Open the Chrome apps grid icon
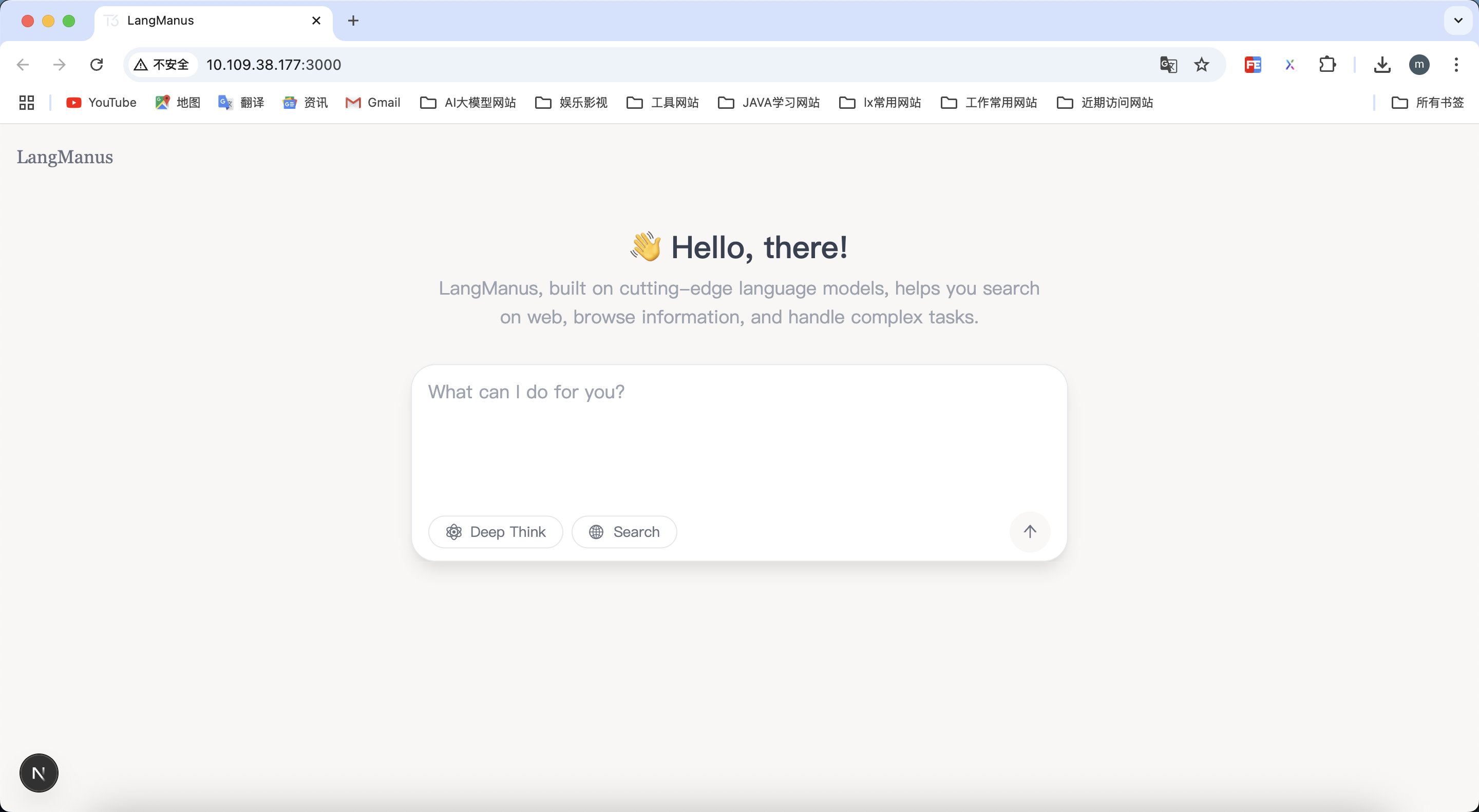This screenshot has width=1479, height=812. click(x=26, y=103)
